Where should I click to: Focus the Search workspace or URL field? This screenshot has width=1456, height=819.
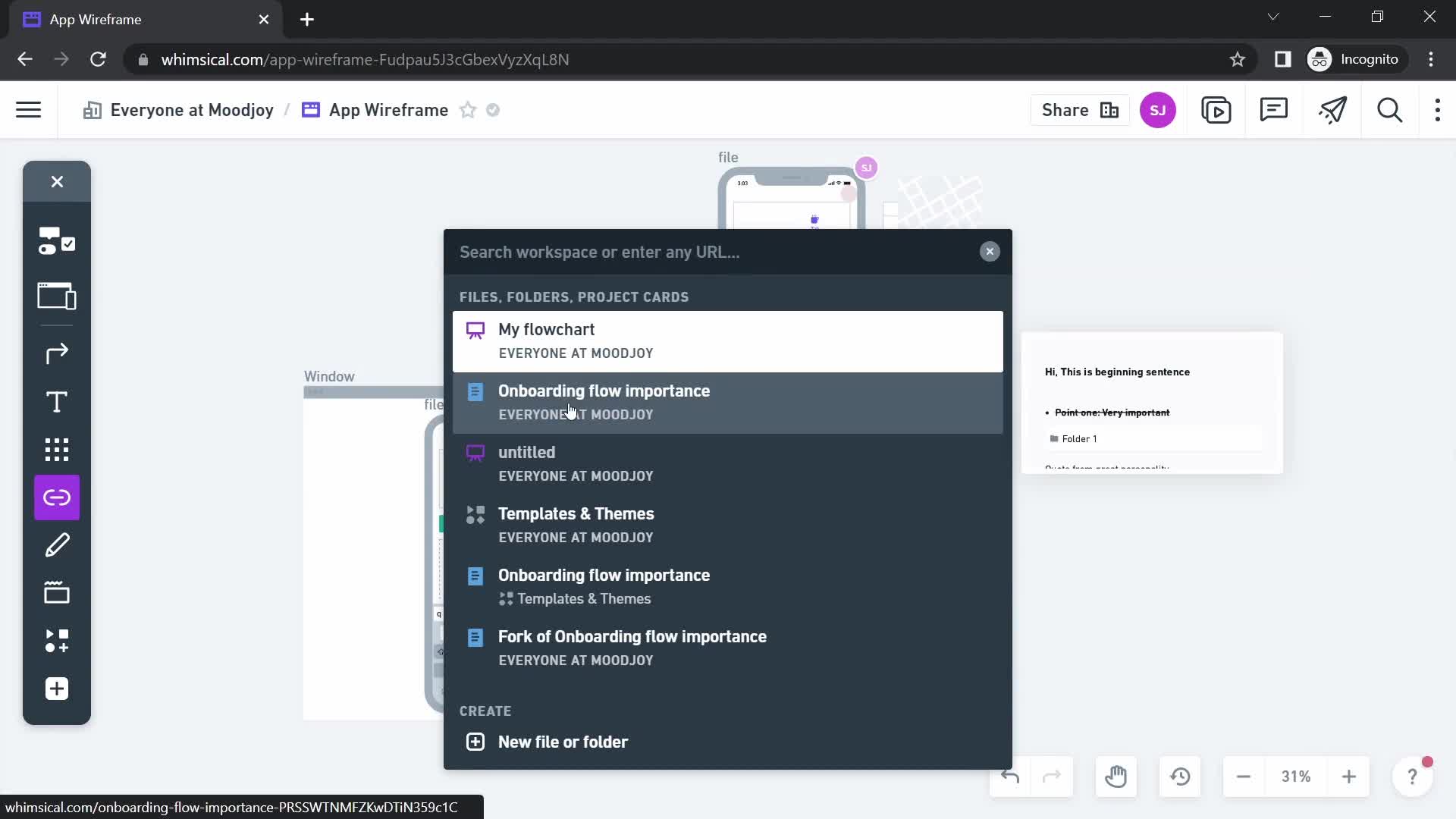coord(713,252)
